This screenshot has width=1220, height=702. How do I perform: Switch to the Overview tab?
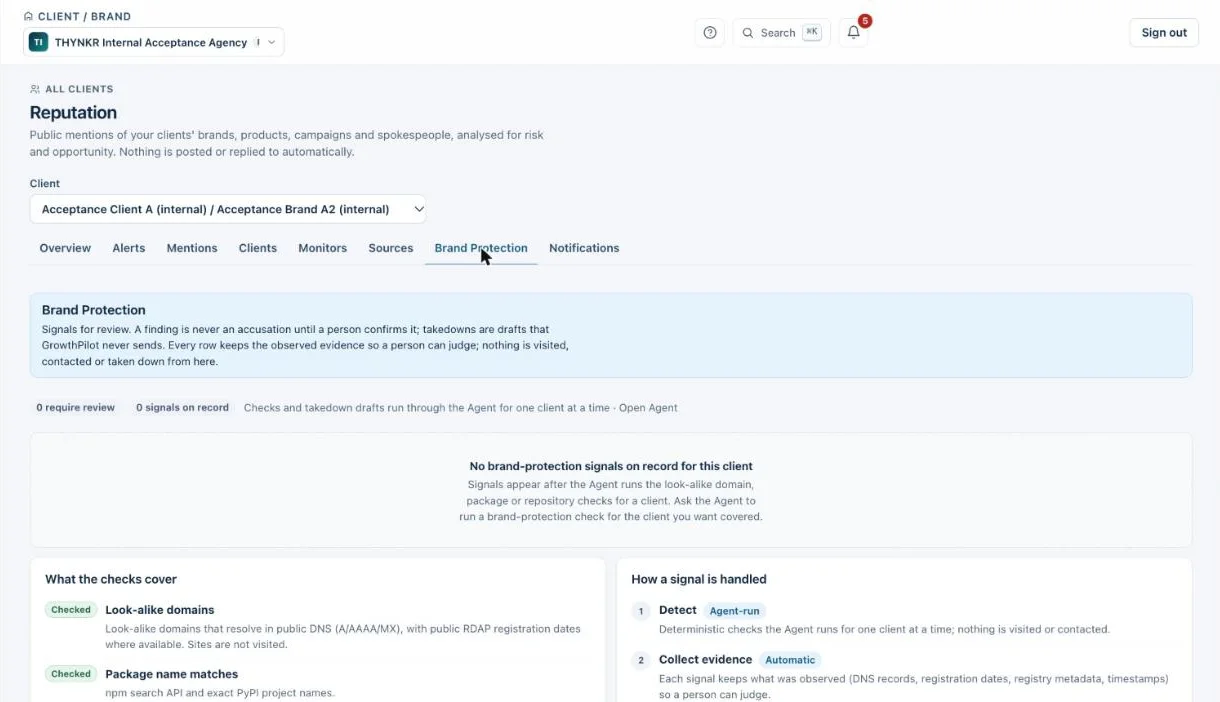pos(65,248)
